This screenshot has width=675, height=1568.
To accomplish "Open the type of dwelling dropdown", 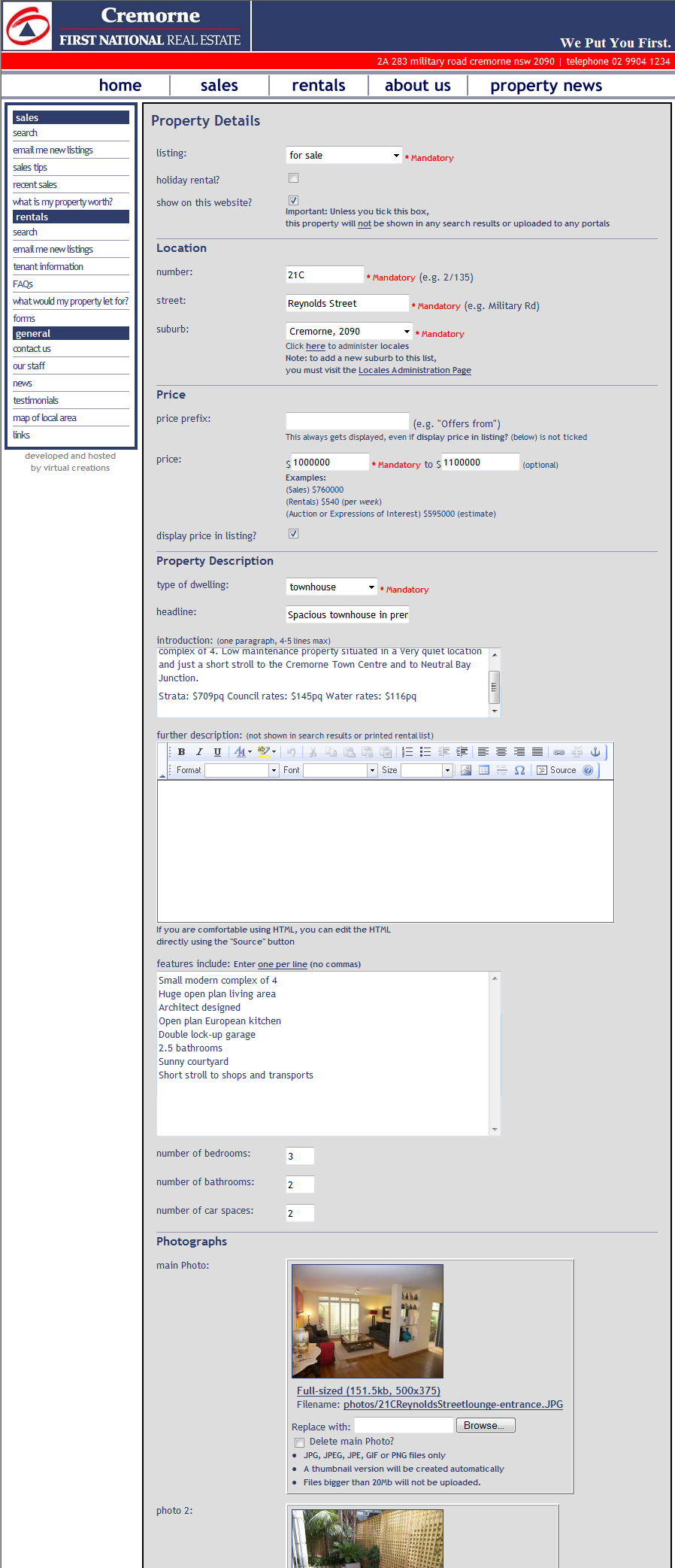I will tap(331, 587).
